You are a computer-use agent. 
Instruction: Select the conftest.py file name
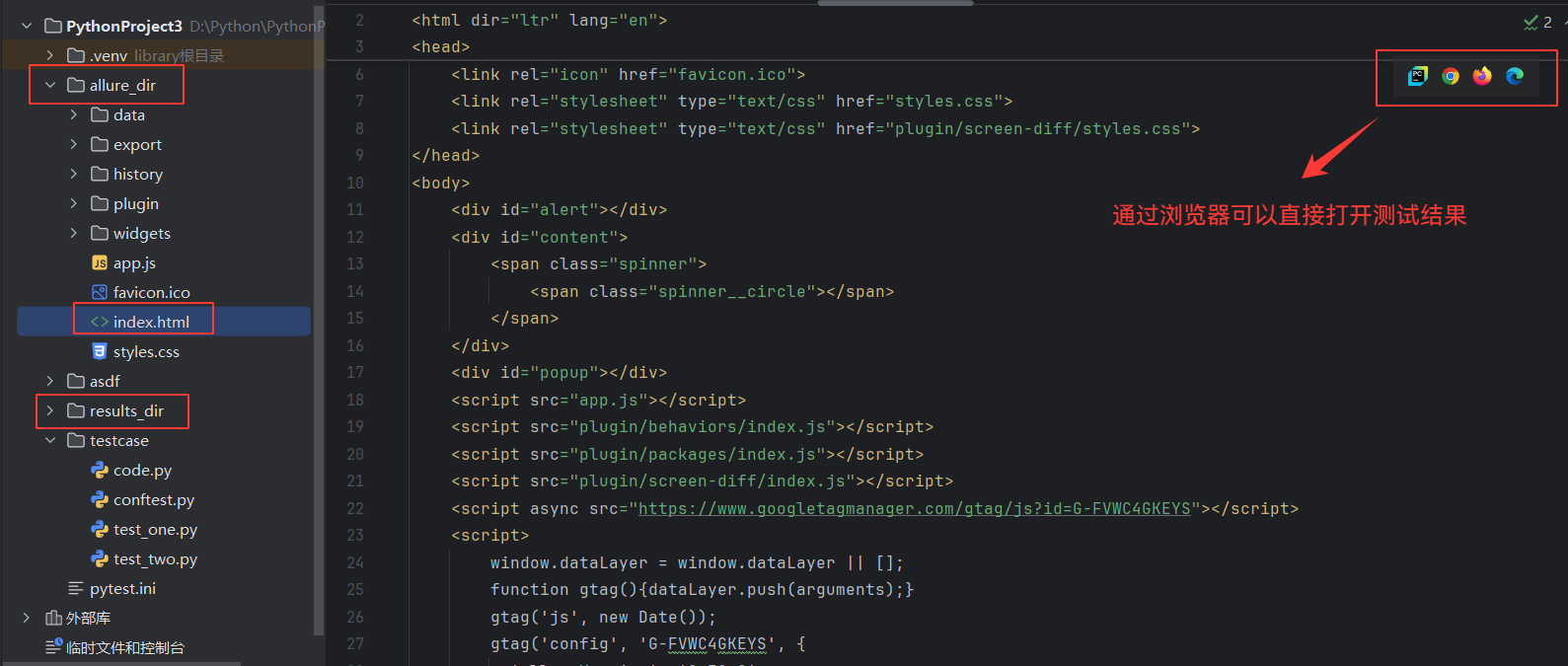click(154, 499)
